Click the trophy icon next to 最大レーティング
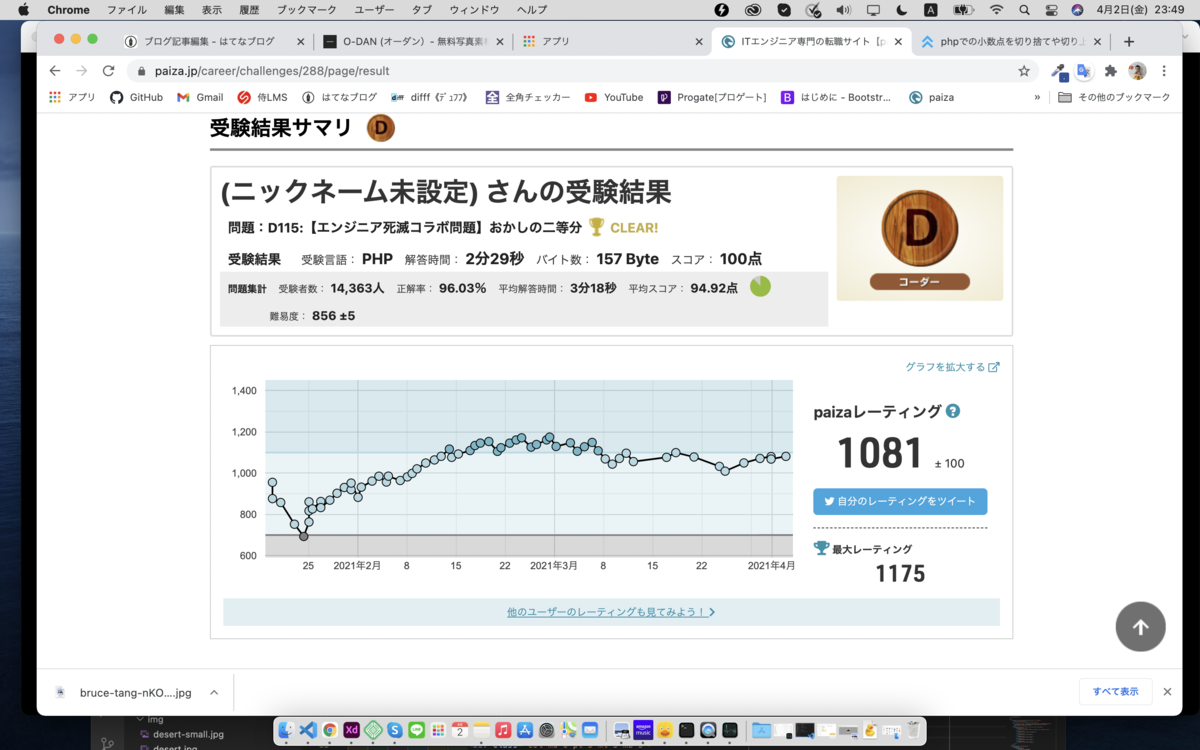Viewport: 1200px width, 750px height. 822,548
